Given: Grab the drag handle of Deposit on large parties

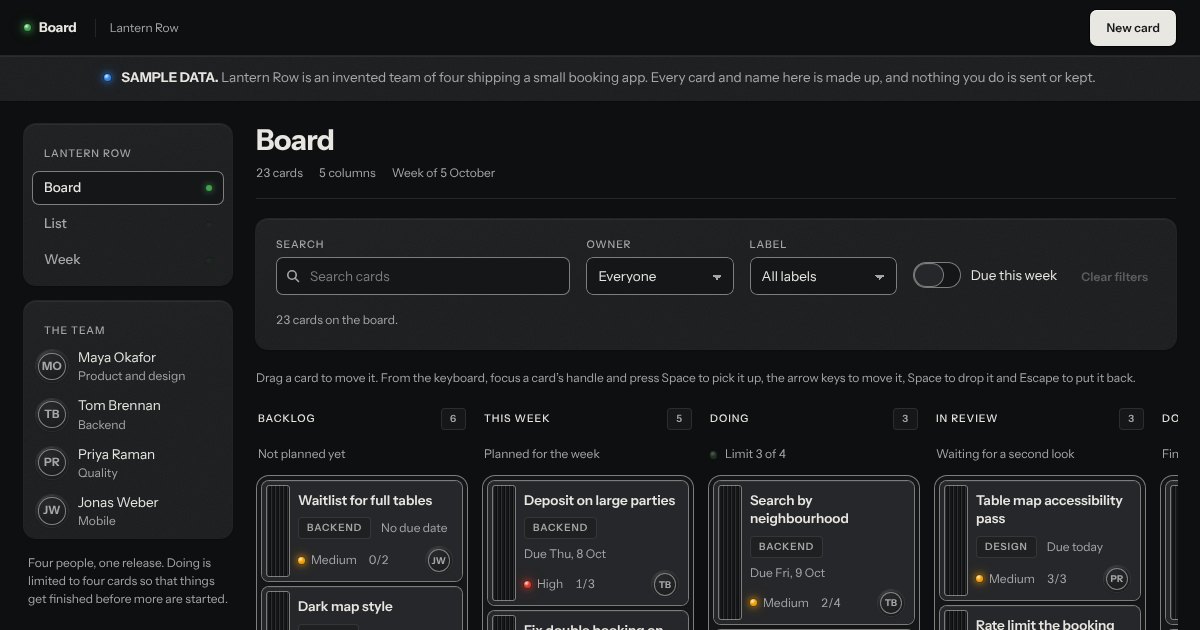Looking at the screenshot, I should (x=503, y=542).
